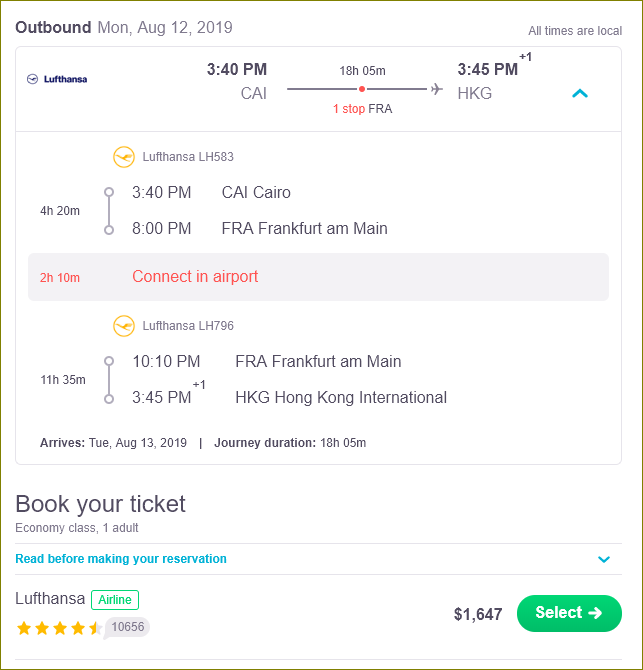Image resolution: width=643 pixels, height=670 pixels.
Task: Click the yellow Lufthansa crane icon for LH583
Action: click(x=124, y=157)
